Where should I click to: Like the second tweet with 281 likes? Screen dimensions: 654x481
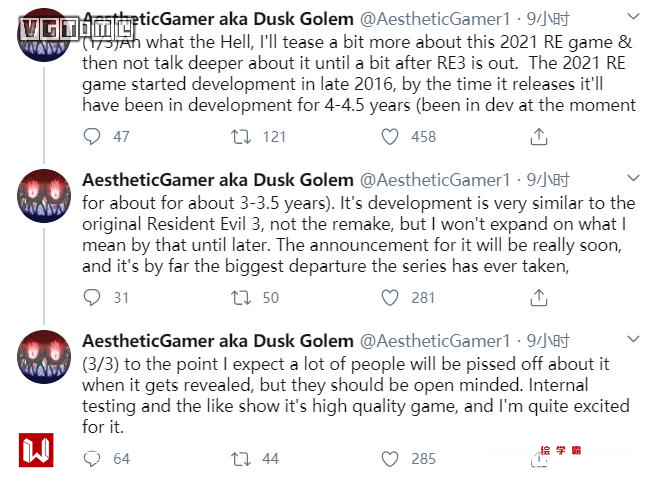click(392, 297)
